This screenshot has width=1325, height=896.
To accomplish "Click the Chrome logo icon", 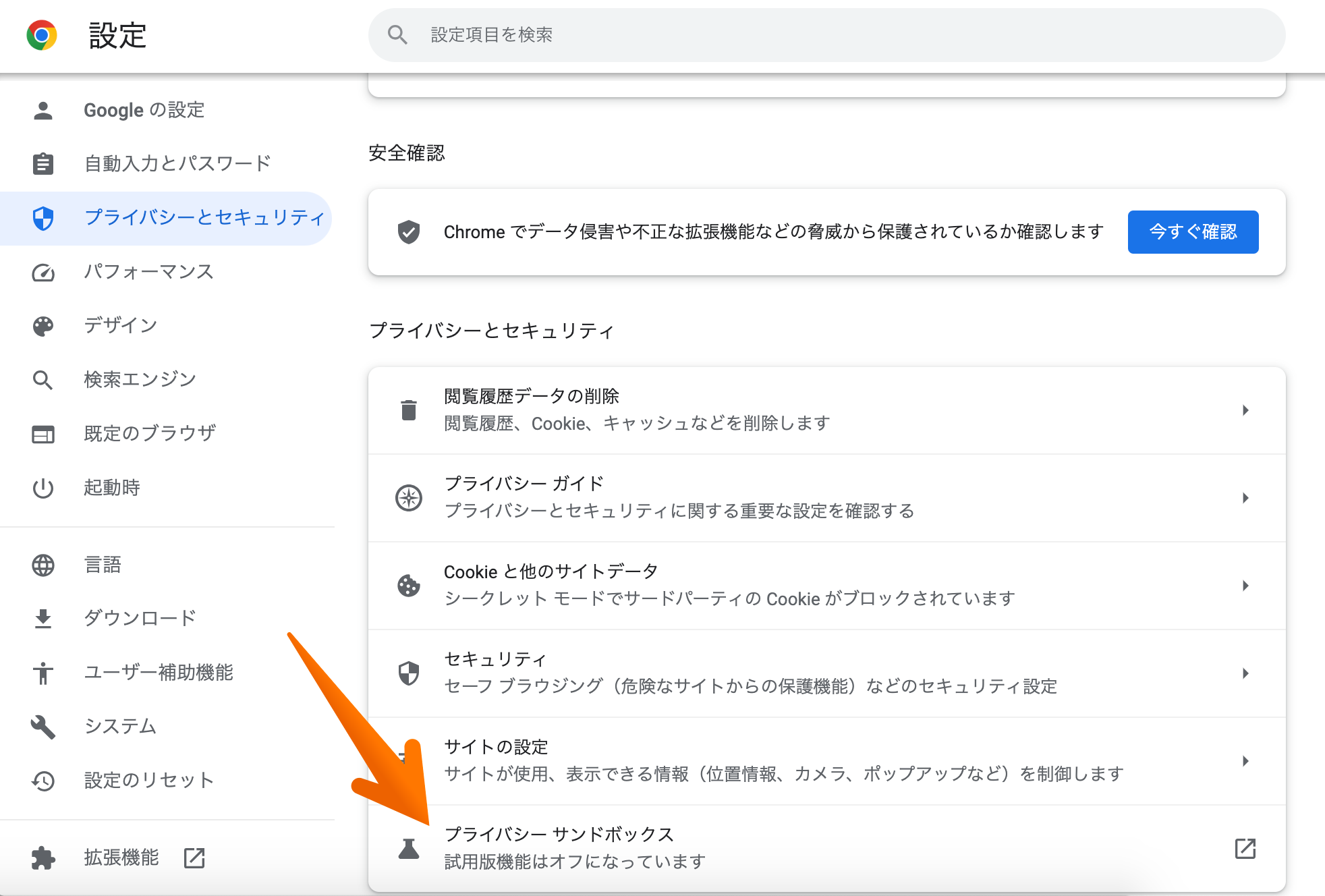I will 42,35.
